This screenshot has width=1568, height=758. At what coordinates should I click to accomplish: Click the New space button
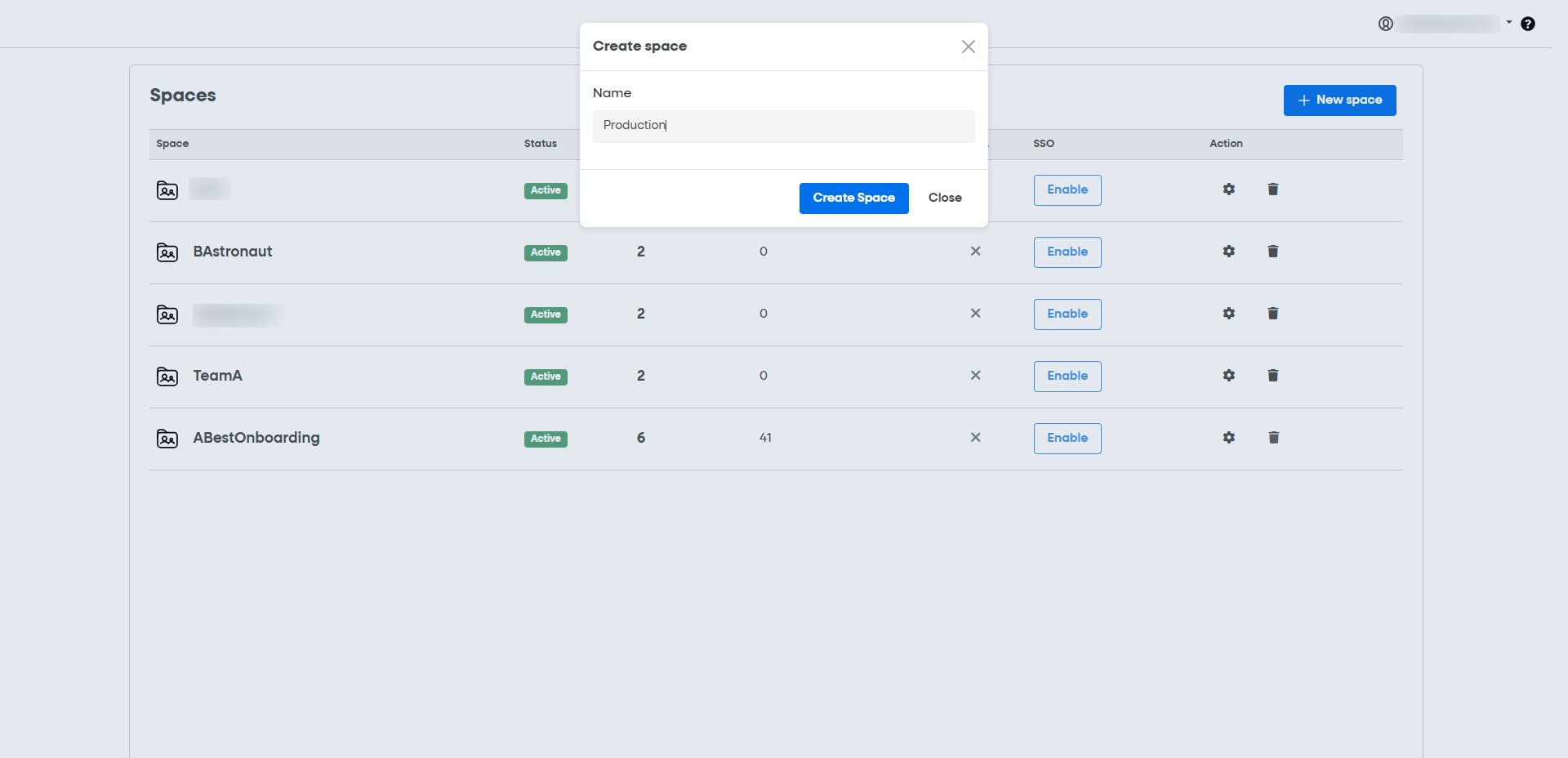[1339, 100]
